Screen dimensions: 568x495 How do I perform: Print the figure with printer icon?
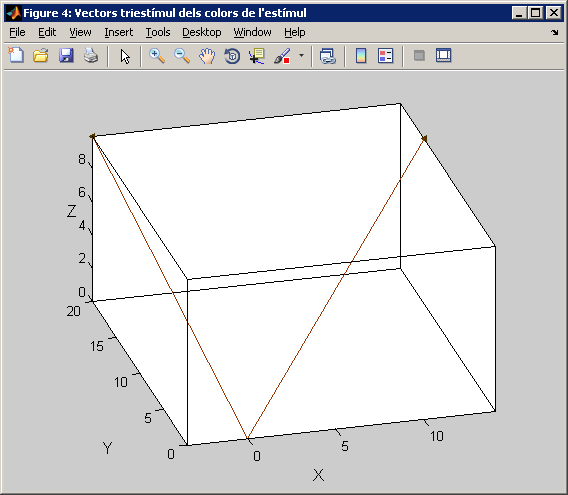point(91,56)
